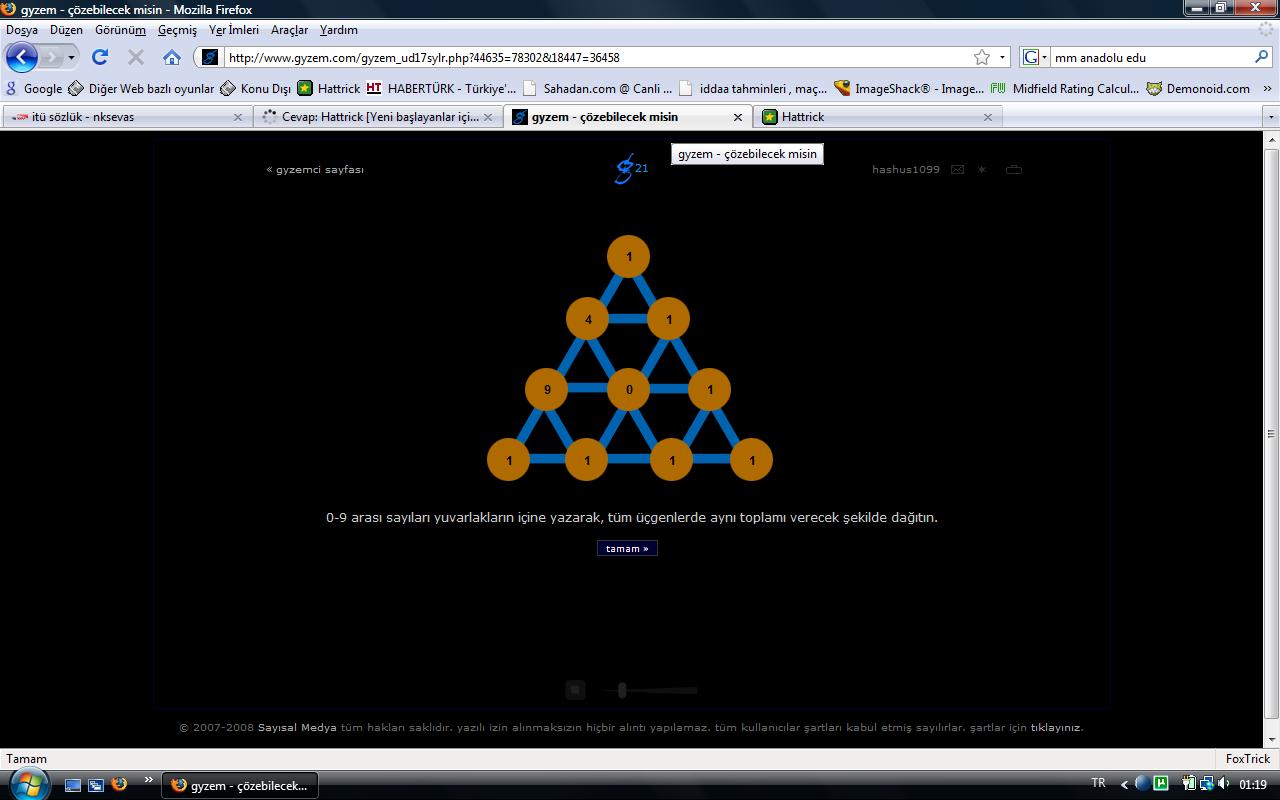Open the volume speaker tray icon
Viewport: 1280px width, 800px height.
coord(1224,784)
